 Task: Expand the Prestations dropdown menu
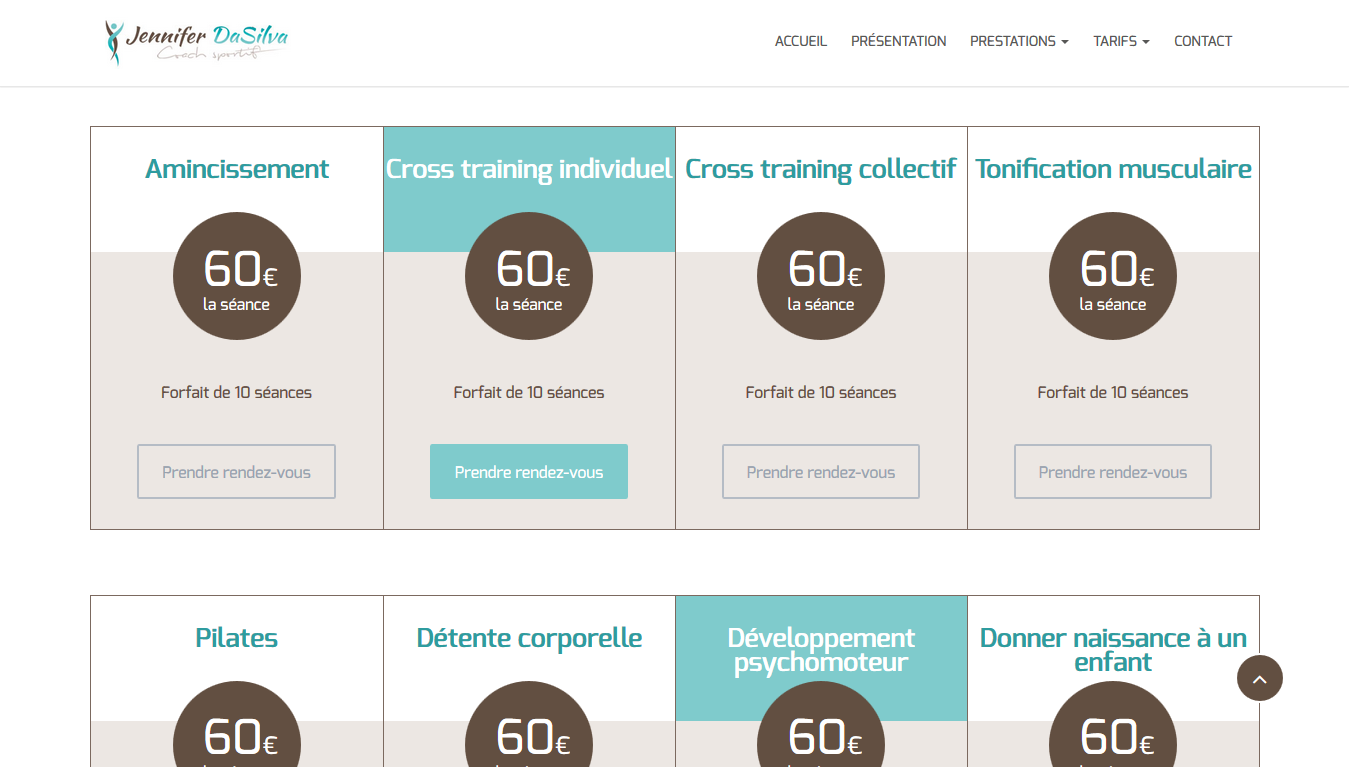tap(1018, 41)
